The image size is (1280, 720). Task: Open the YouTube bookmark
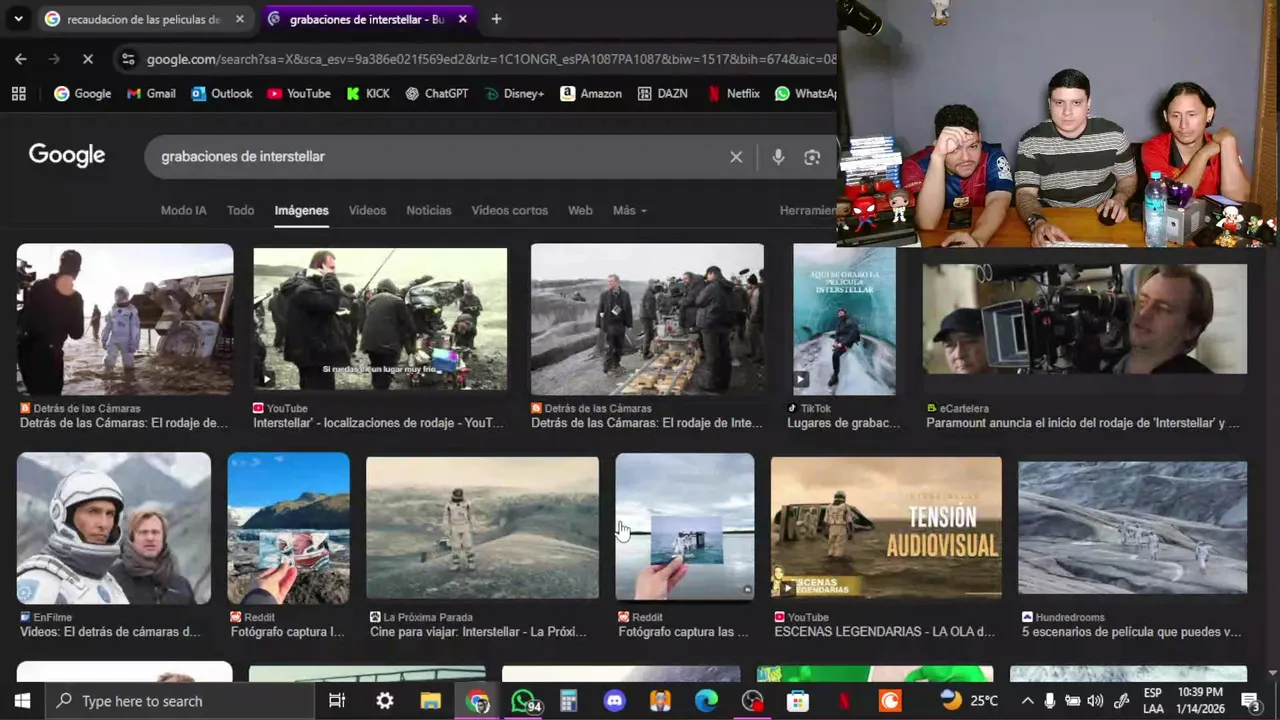[x=298, y=93]
